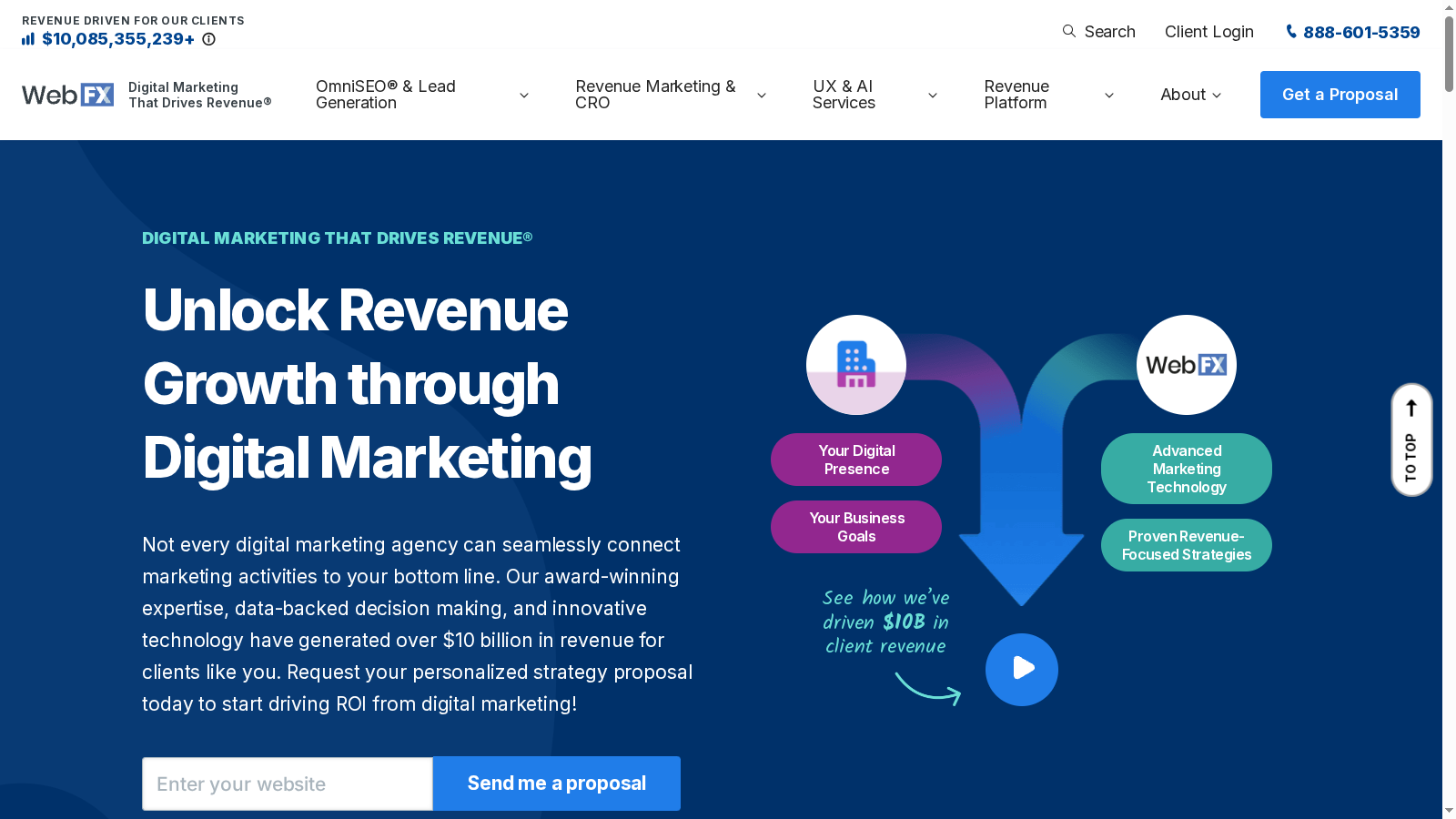Play the client revenue video

pos(1021,669)
